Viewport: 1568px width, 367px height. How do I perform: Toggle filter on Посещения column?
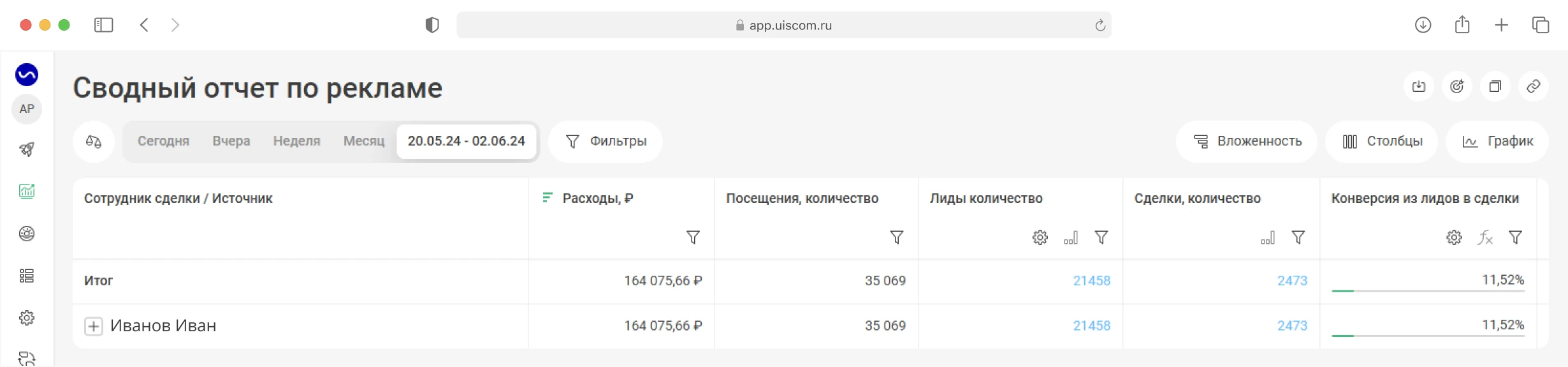897,237
